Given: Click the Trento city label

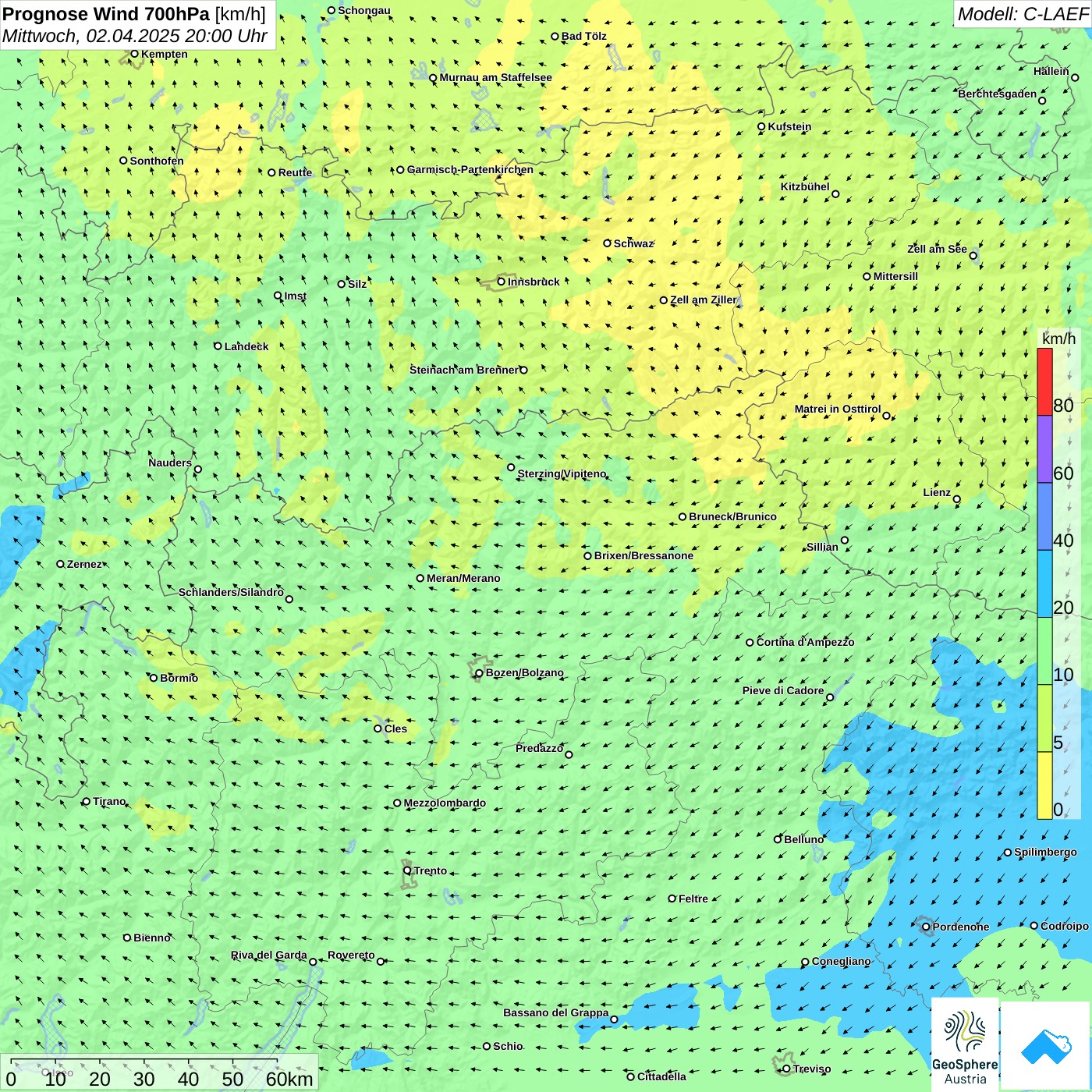Looking at the screenshot, I should pos(431,870).
